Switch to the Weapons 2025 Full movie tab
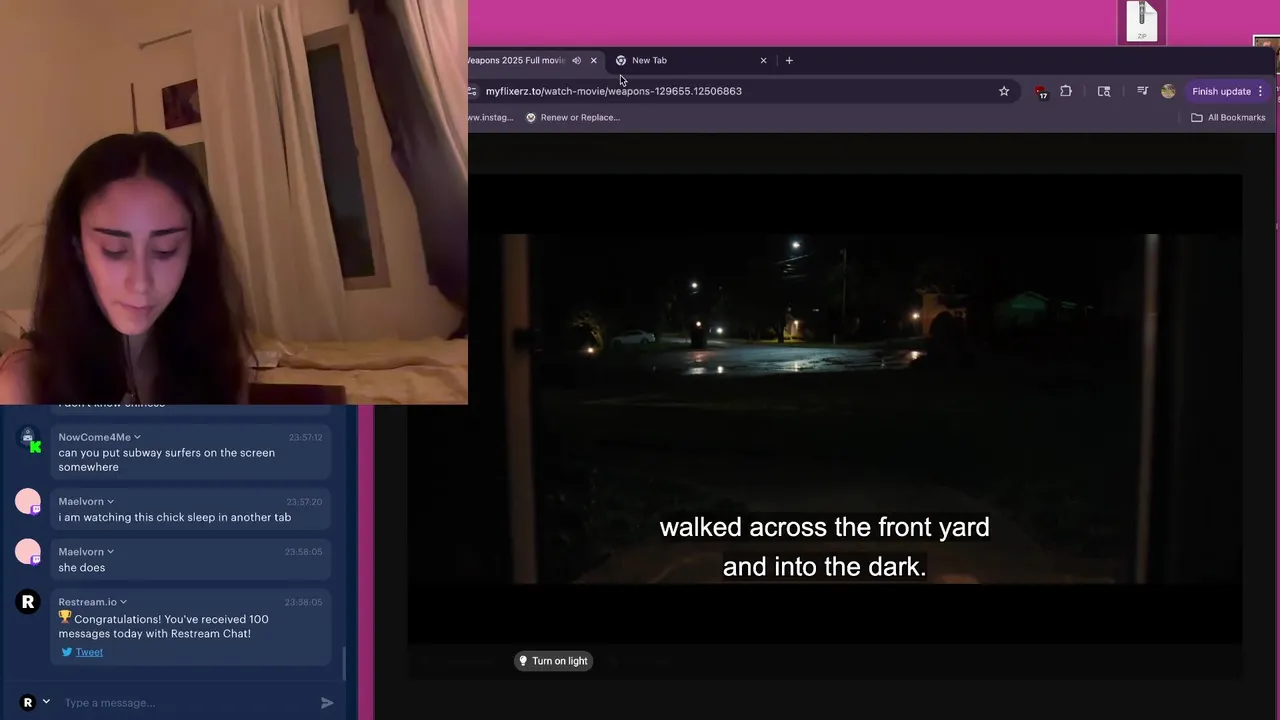 point(516,60)
